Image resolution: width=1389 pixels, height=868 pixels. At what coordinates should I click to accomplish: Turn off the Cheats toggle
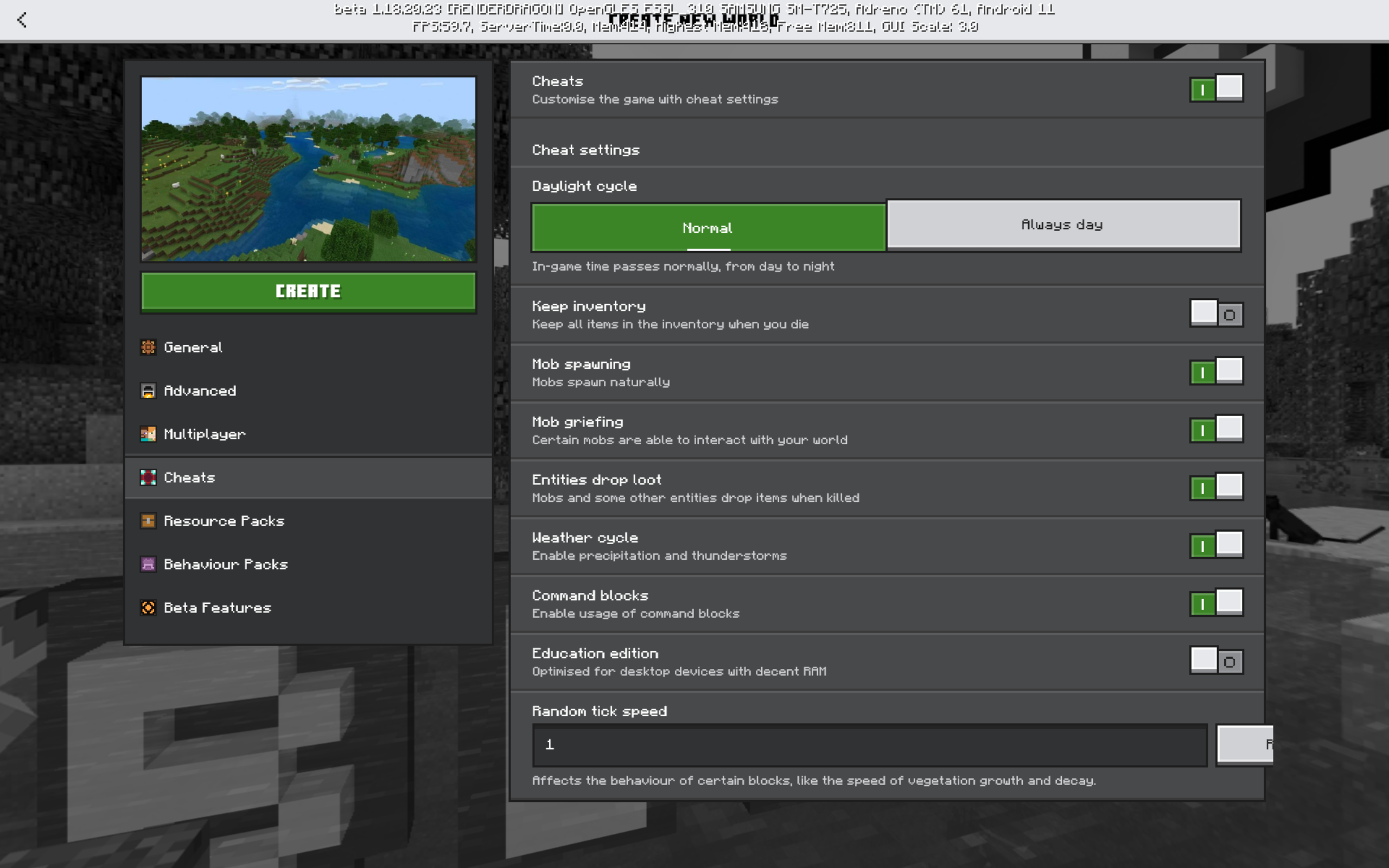tap(1216, 89)
